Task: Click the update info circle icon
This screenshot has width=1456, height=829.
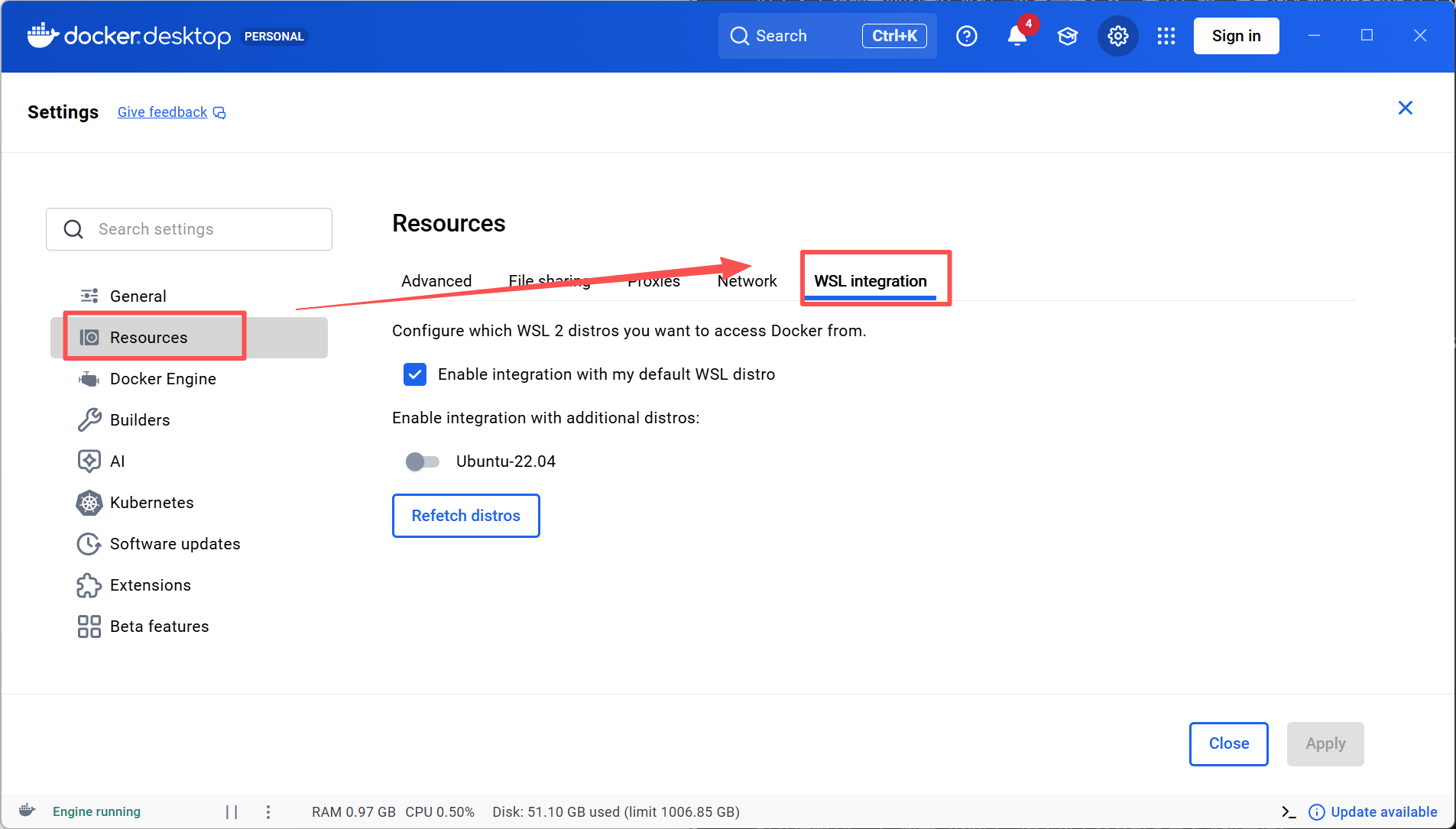Action: pyautogui.click(x=1316, y=812)
